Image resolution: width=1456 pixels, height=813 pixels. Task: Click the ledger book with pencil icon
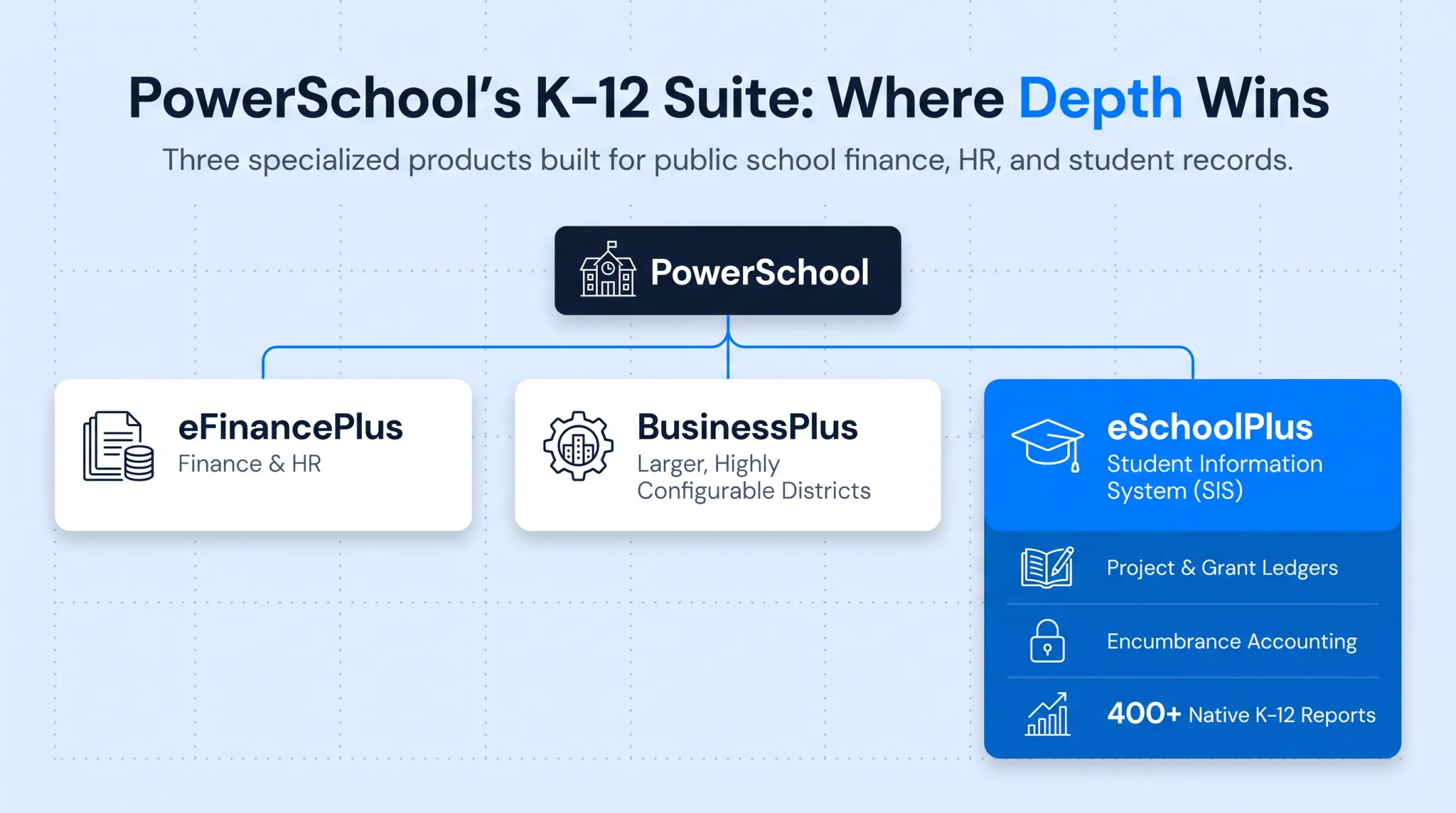pyautogui.click(x=1048, y=568)
